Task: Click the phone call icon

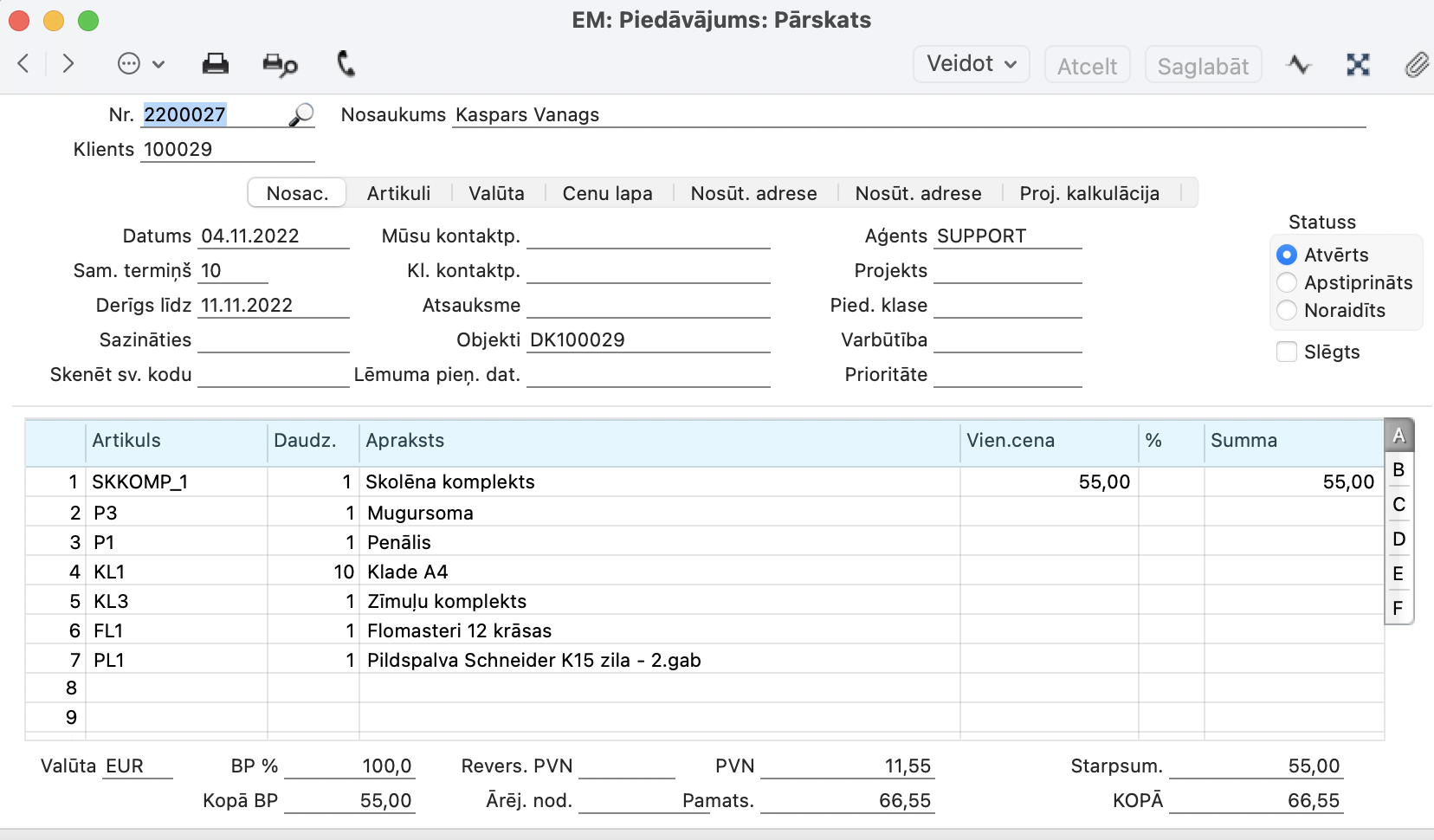Action: [x=346, y=64]
